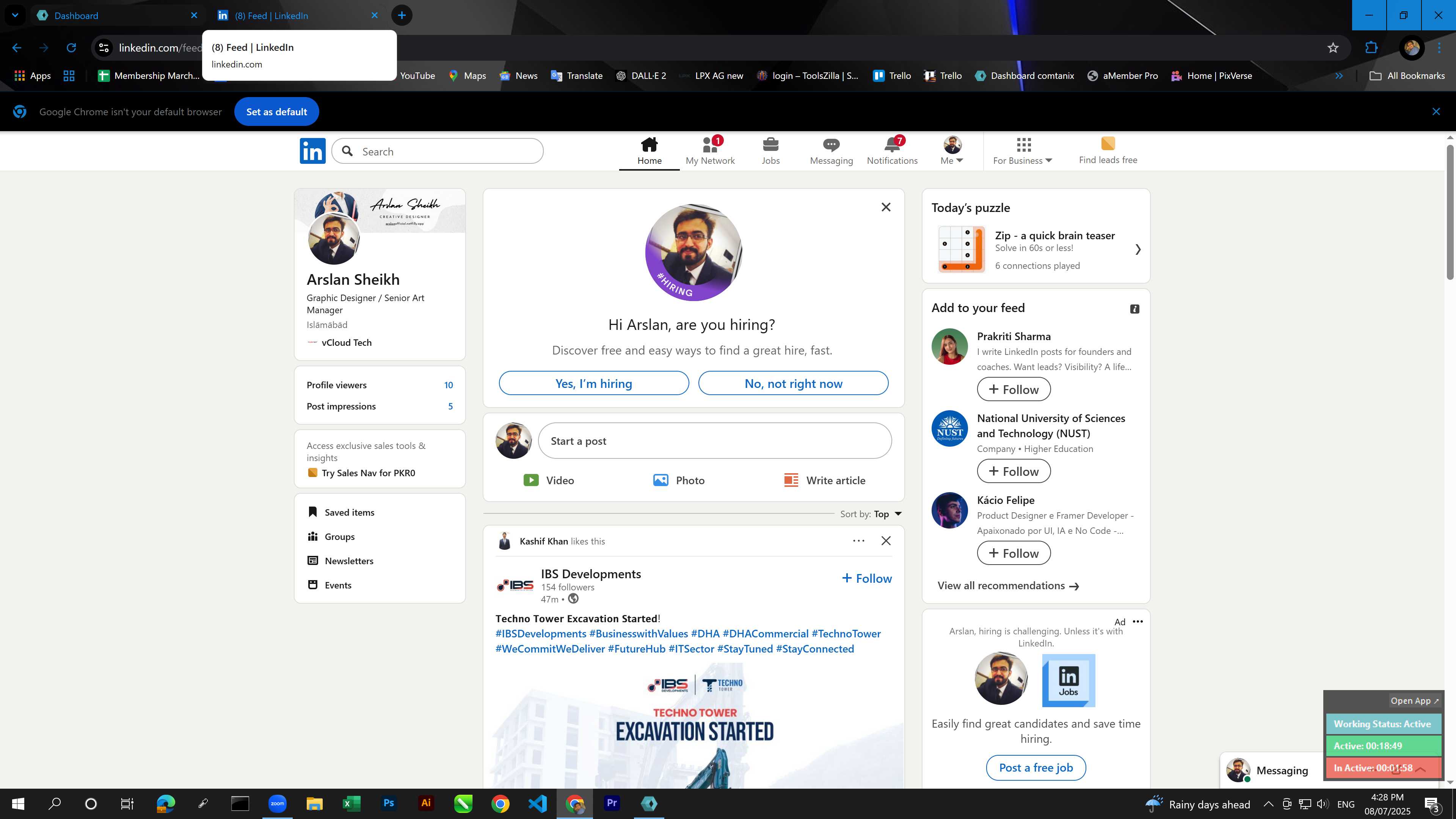The width and height of the screenshot is (1456, 819).
Task: Expand Messaging overlay chevron
Action: point(1420,770)
